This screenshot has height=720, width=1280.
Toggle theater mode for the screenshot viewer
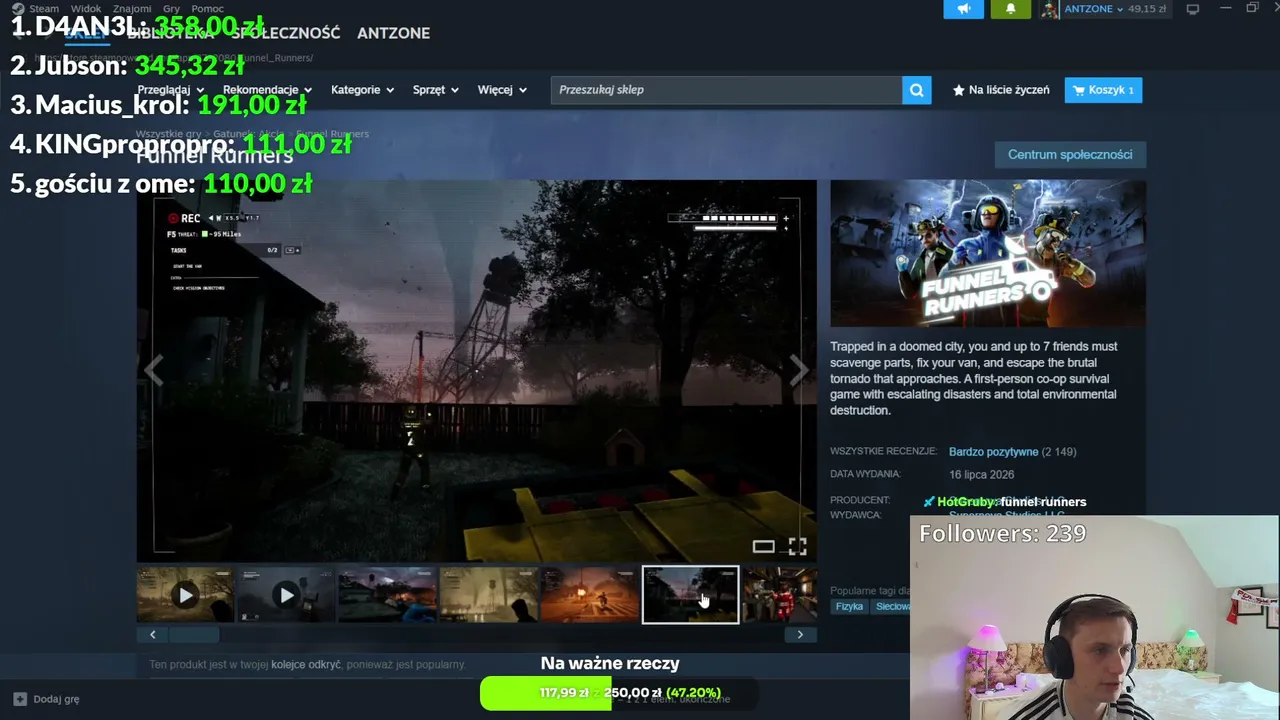[x=764, y=546]
